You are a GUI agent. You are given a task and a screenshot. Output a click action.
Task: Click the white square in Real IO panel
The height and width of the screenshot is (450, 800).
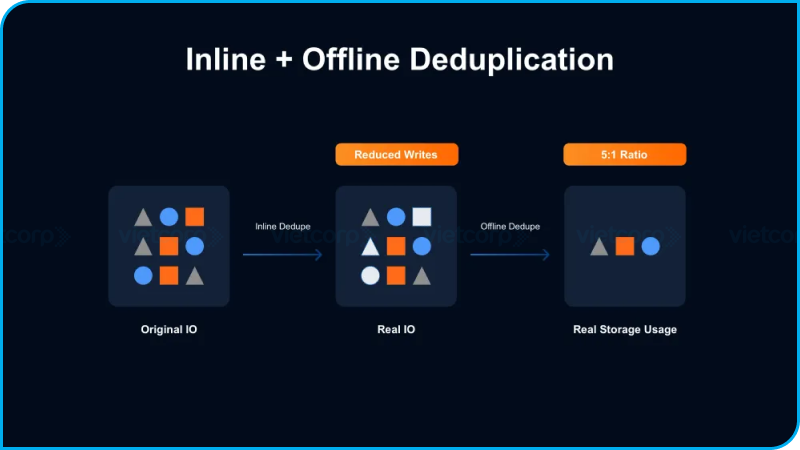422,216
